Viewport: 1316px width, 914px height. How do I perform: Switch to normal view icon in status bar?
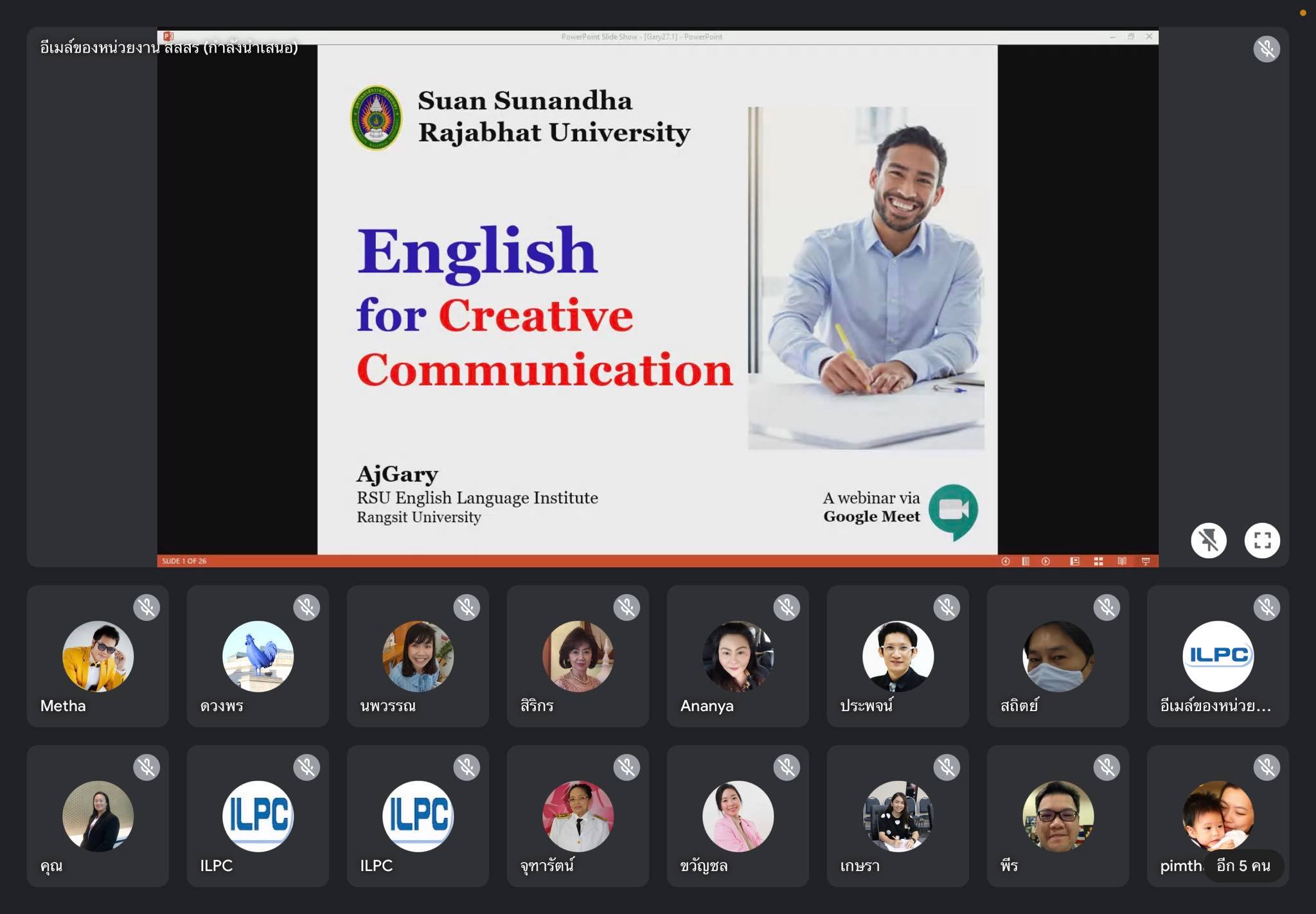coord(1074,561)
